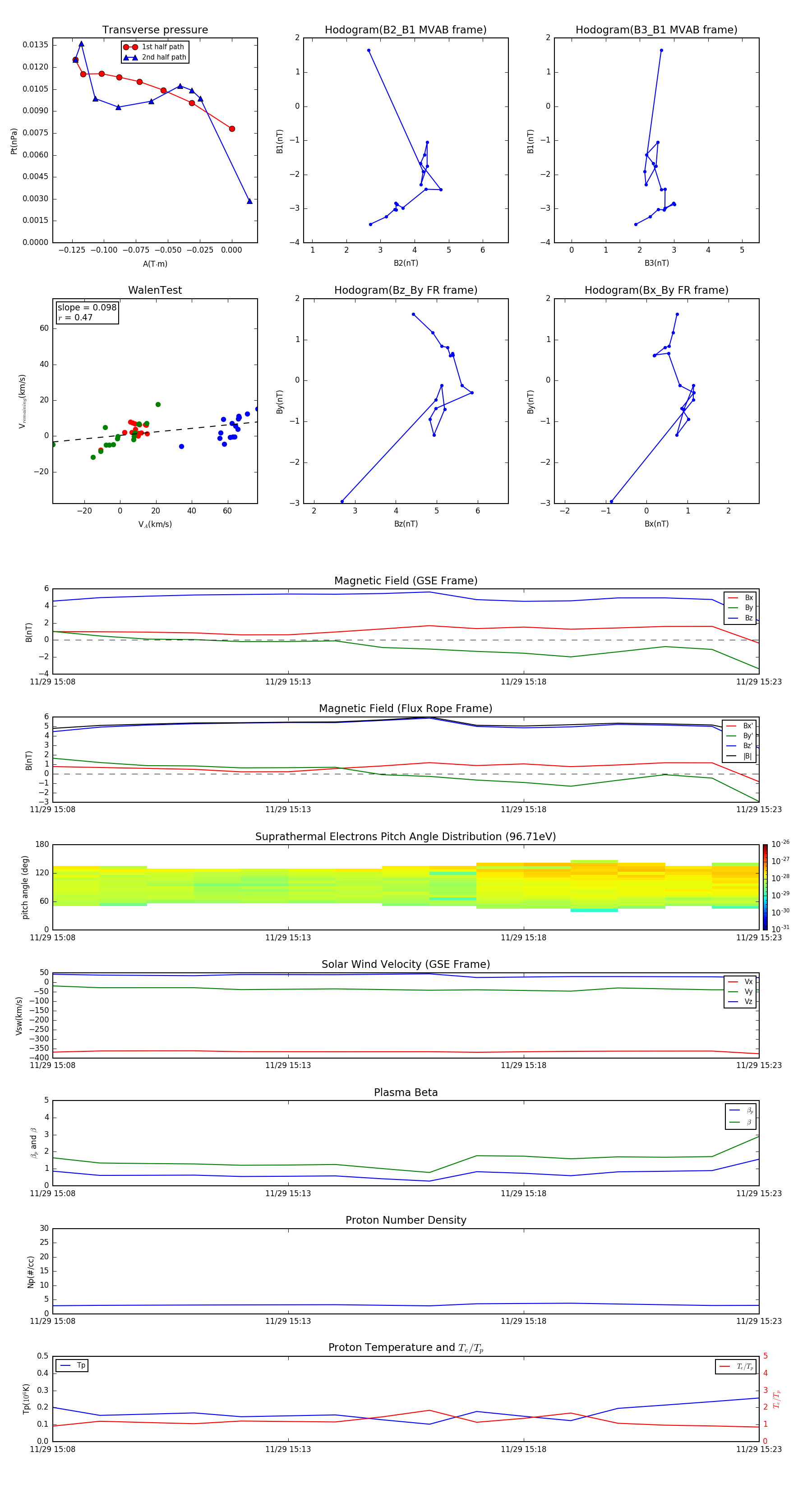Click the red right-side "Te/Tp" axis label
Viewport: 812px width, 1489px height.
[777, 1399]
